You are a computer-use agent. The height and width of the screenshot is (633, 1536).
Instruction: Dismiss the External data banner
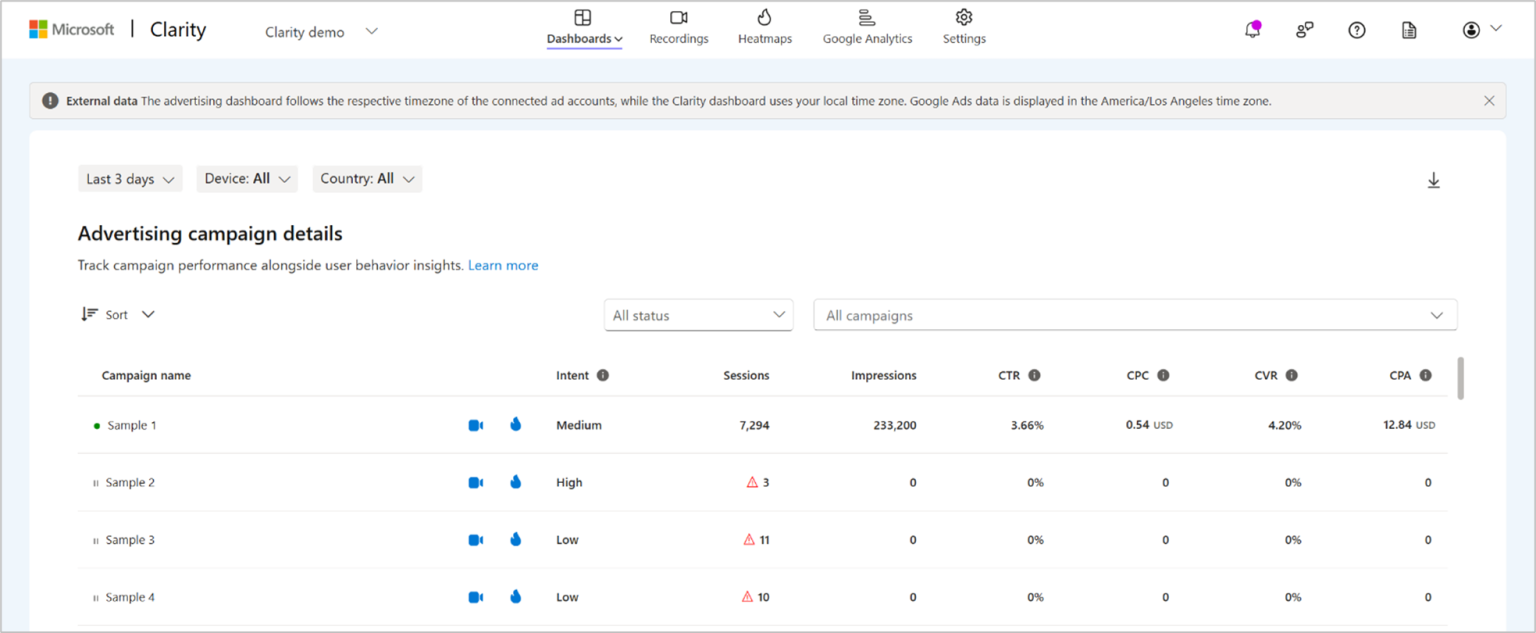[1489, 100]
